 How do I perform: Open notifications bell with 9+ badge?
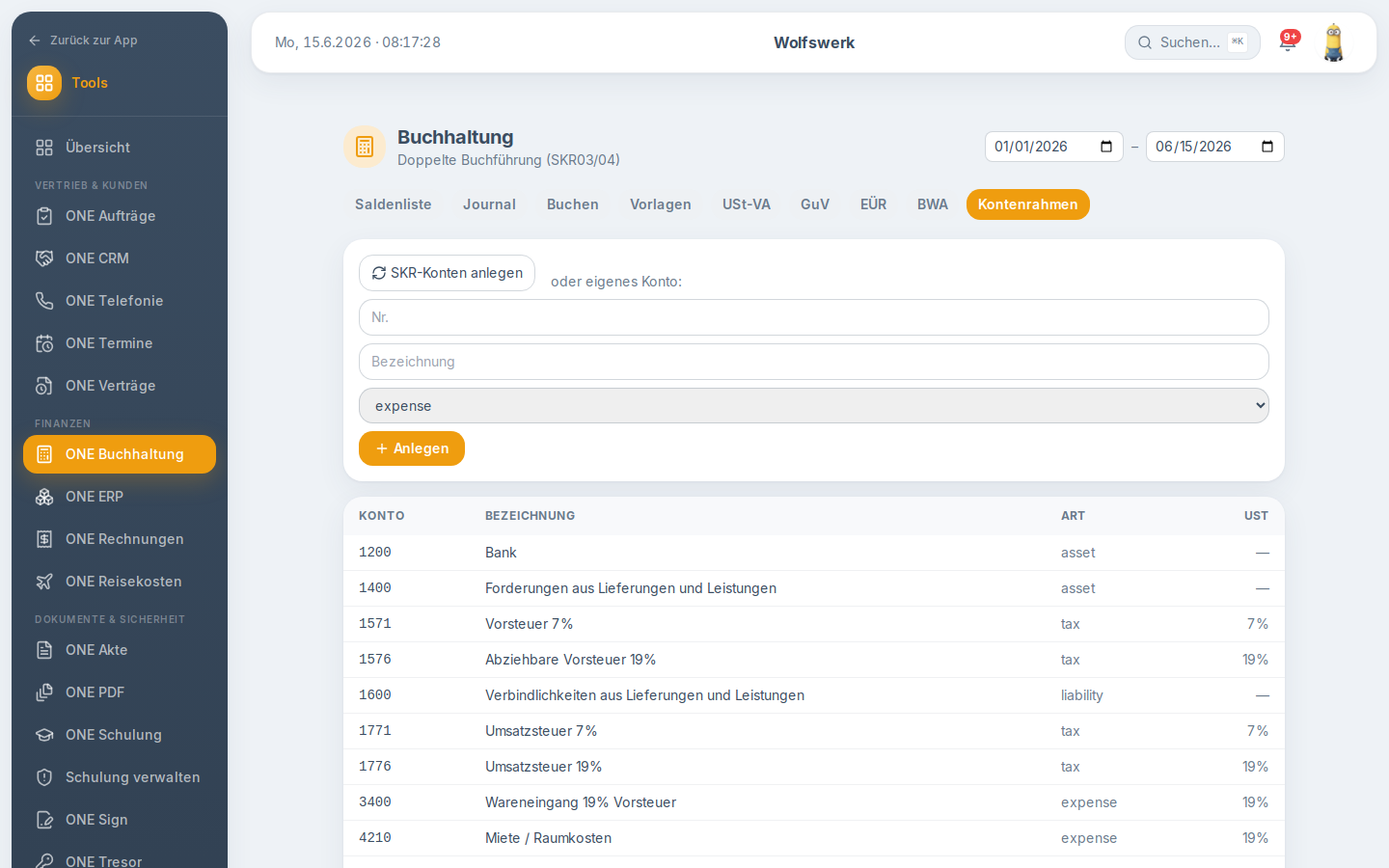coord(1288,42)
